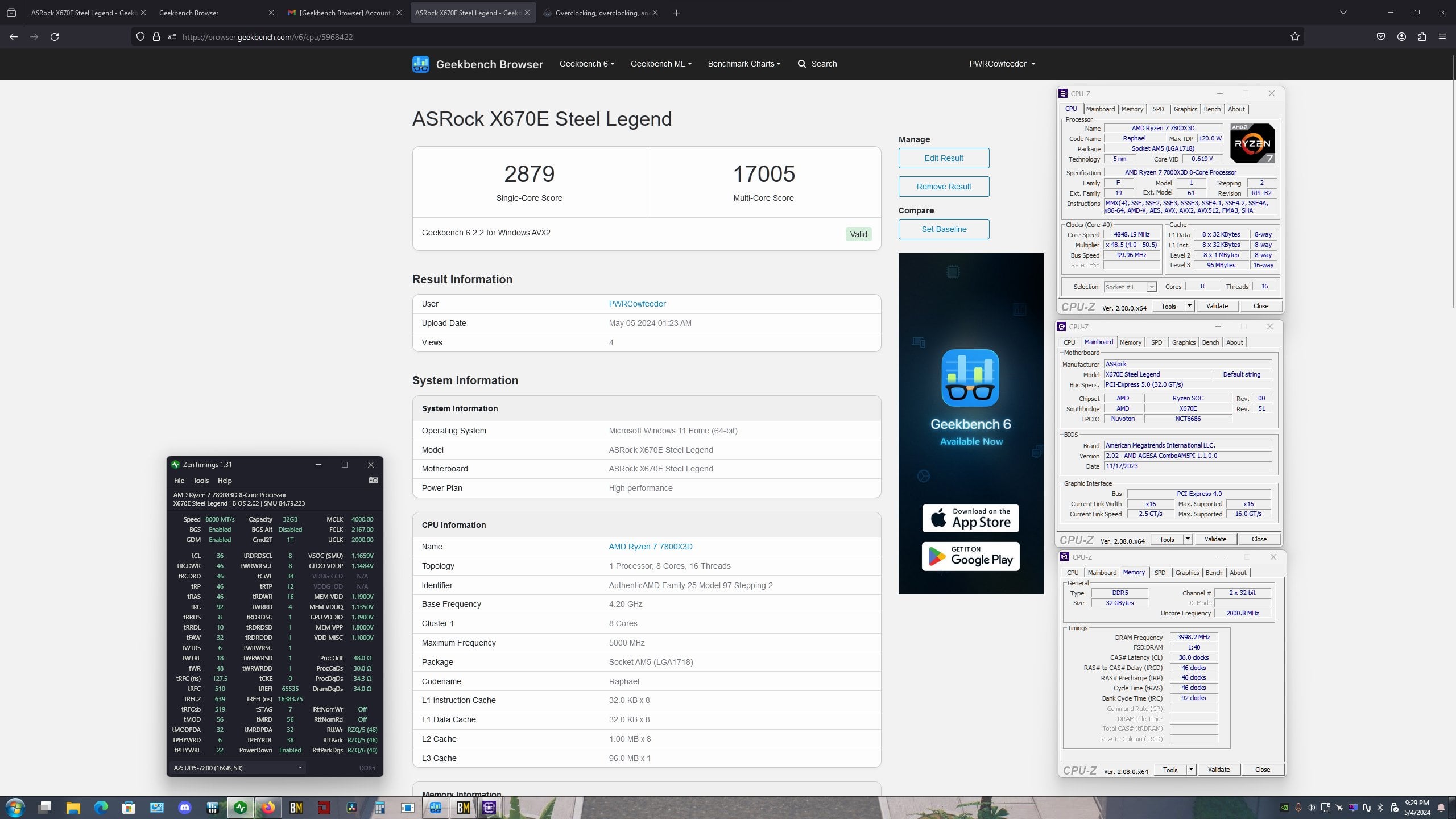Open Discord from the taskbar
Viewport: 1456px width, 819px height.
point(185,808)
